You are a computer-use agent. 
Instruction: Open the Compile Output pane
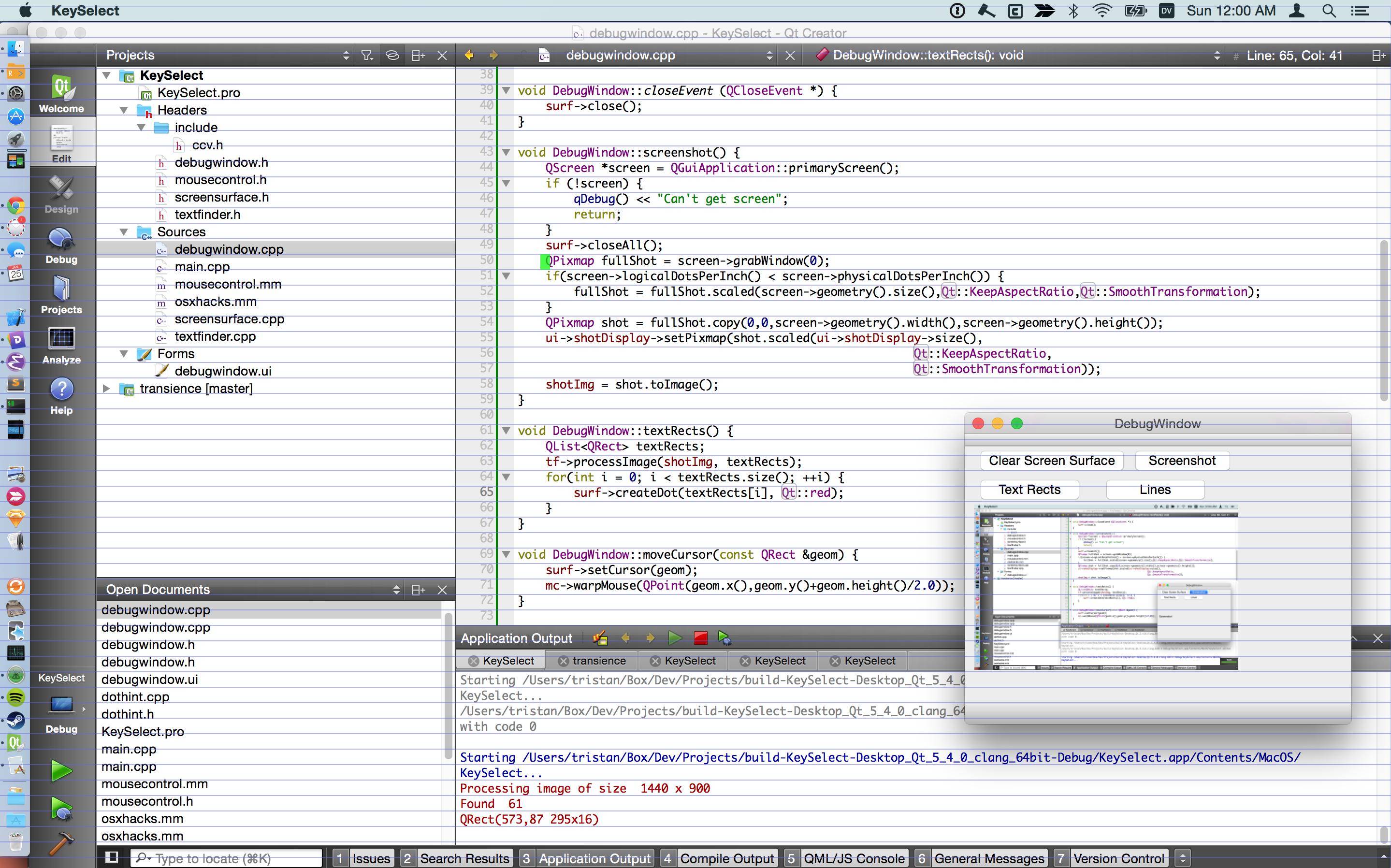point(719,858)
